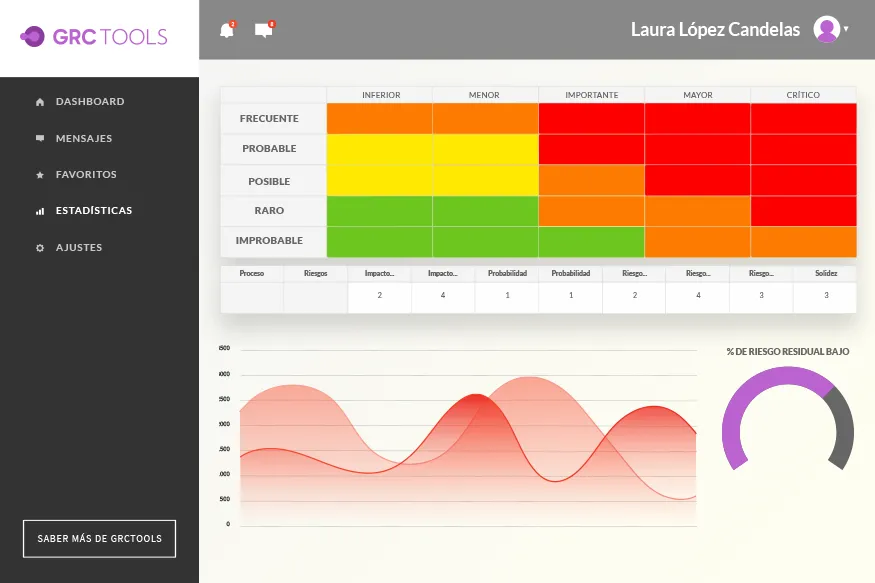Click the Ajustes gear icon
This screenshot has height=583, width=875.
[x=40, y=248]
